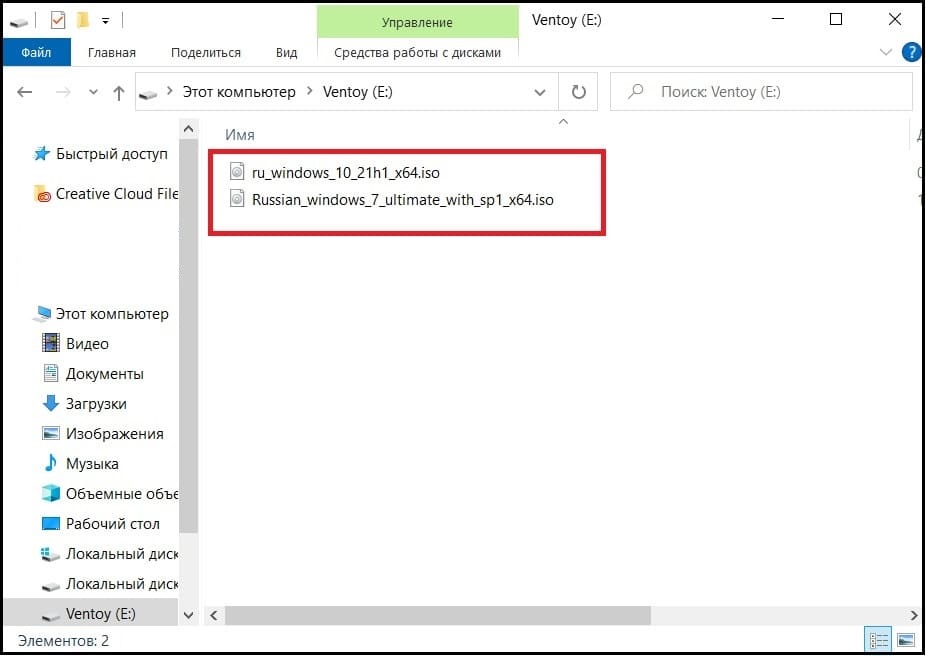Select Этот компьютер in the navigation pane
The height and width of the screenshot is (656, 926).
click(x=112, y=314)
